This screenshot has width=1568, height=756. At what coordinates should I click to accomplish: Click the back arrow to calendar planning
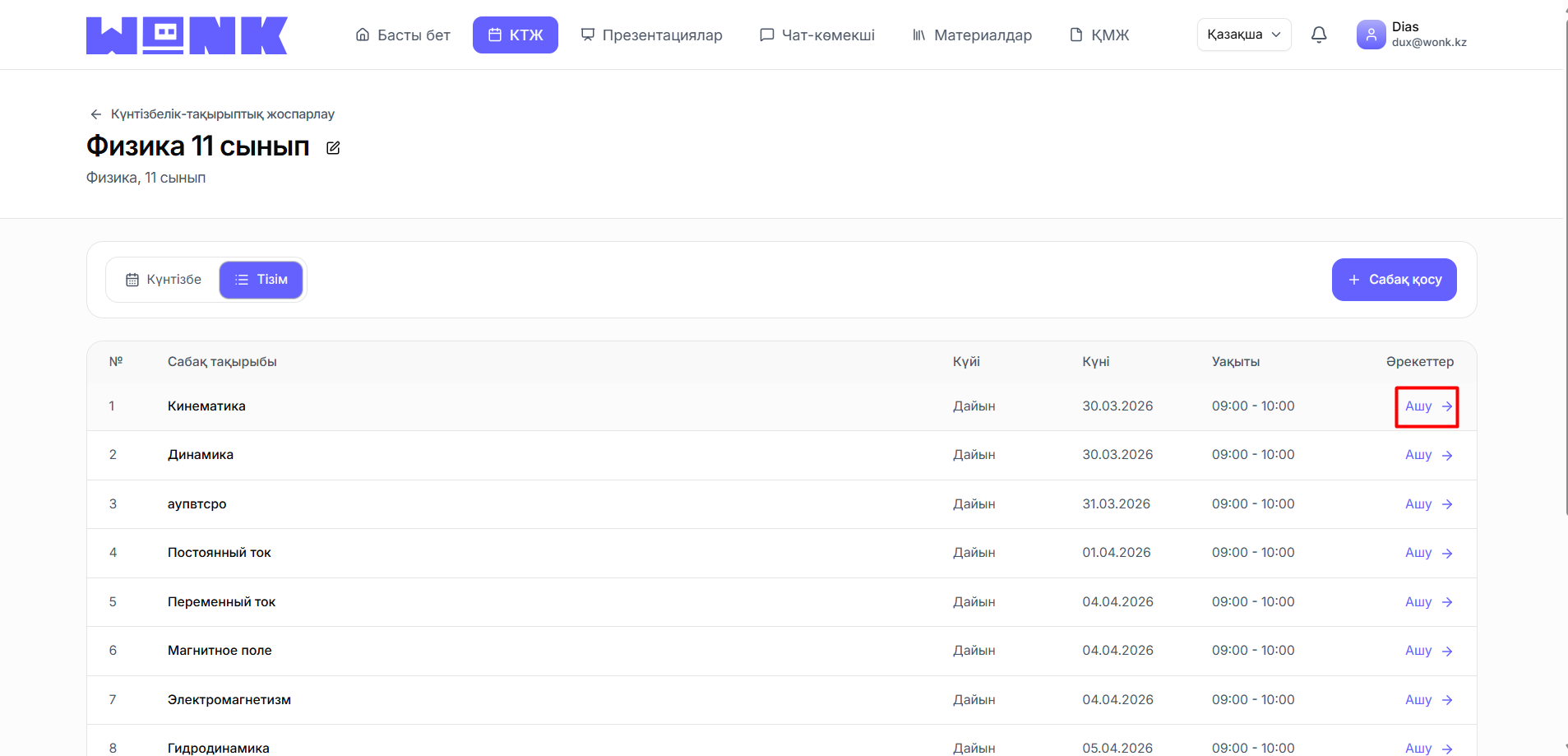click(96, 114)
